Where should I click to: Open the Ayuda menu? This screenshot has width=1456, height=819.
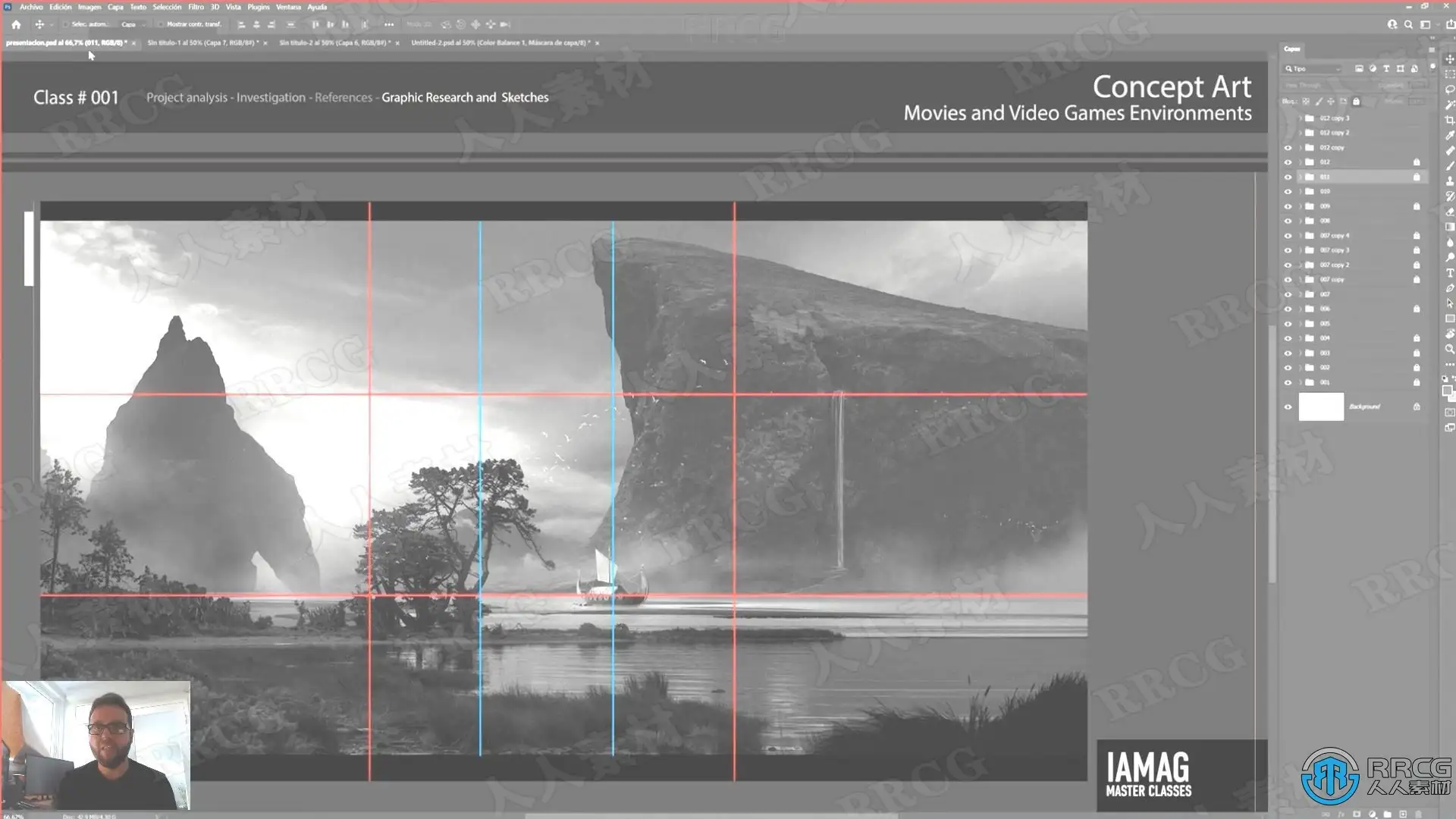pos(317,7)
